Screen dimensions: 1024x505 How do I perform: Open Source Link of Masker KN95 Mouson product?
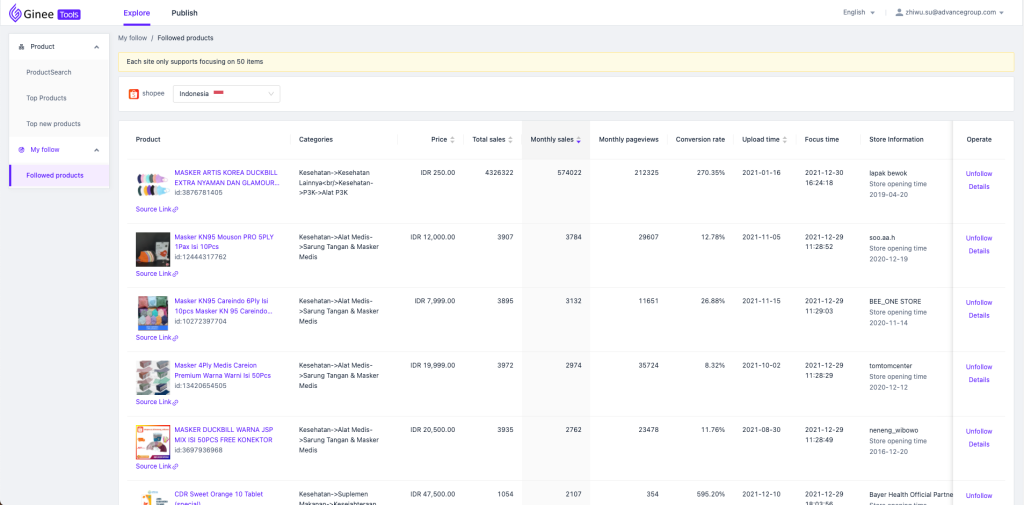[x=157, y=274]
